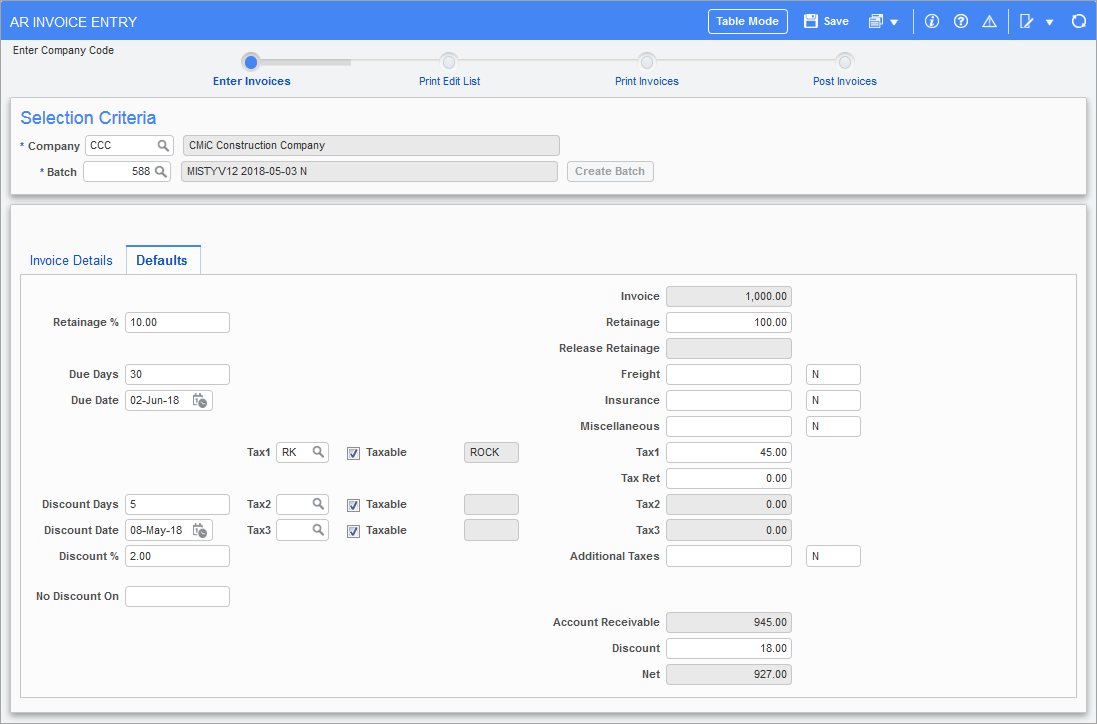This screenshot has width=1097, height=724.
Task: Open the Tax1 code lookup magnifier
Action: click(318, 453)
